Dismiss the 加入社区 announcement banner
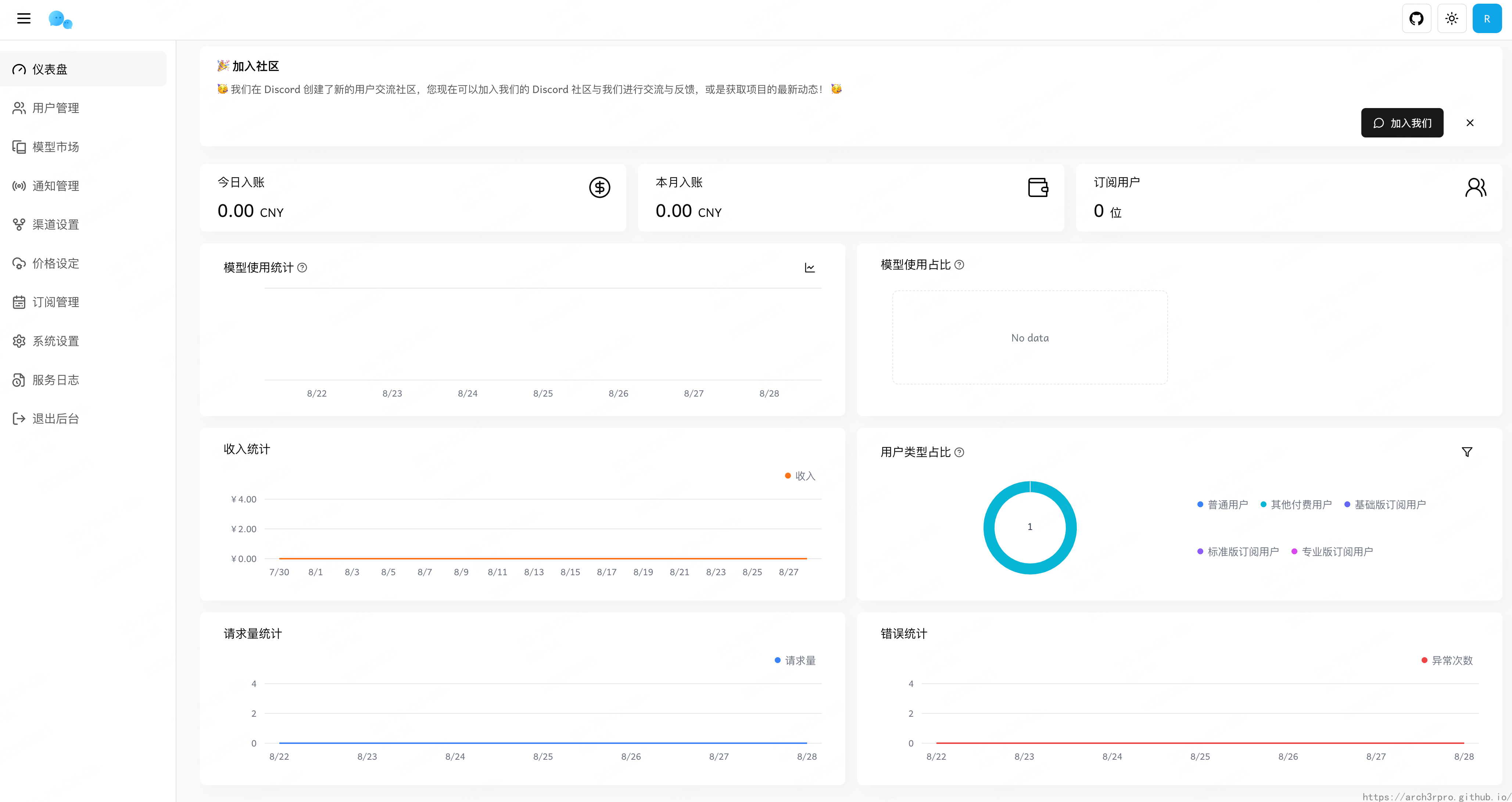 coord(1470,123)
